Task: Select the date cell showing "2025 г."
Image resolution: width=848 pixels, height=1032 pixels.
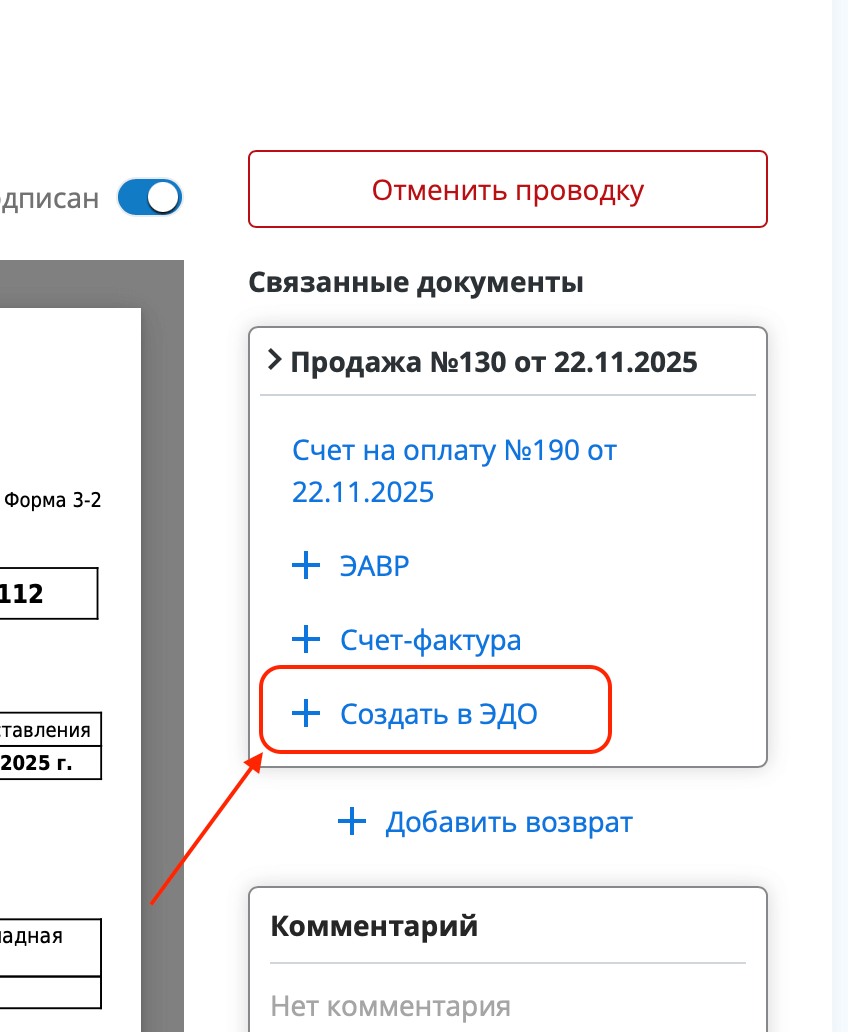Action: [x=45, y=763]
